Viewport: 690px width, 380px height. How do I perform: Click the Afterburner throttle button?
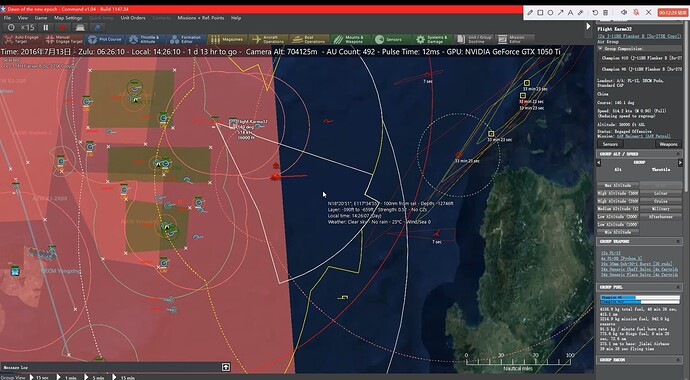(x=661, y=216)
